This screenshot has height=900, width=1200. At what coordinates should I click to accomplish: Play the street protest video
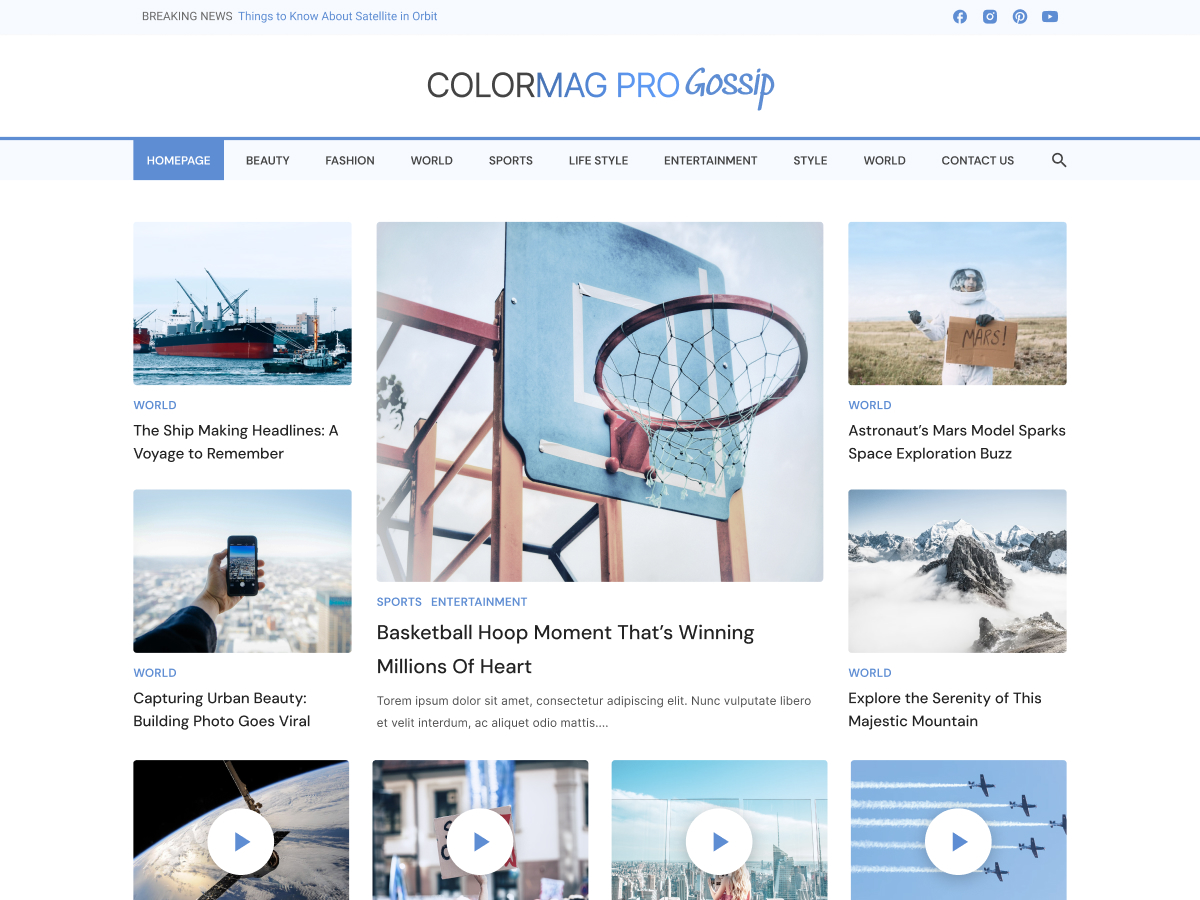pos(480,842)
